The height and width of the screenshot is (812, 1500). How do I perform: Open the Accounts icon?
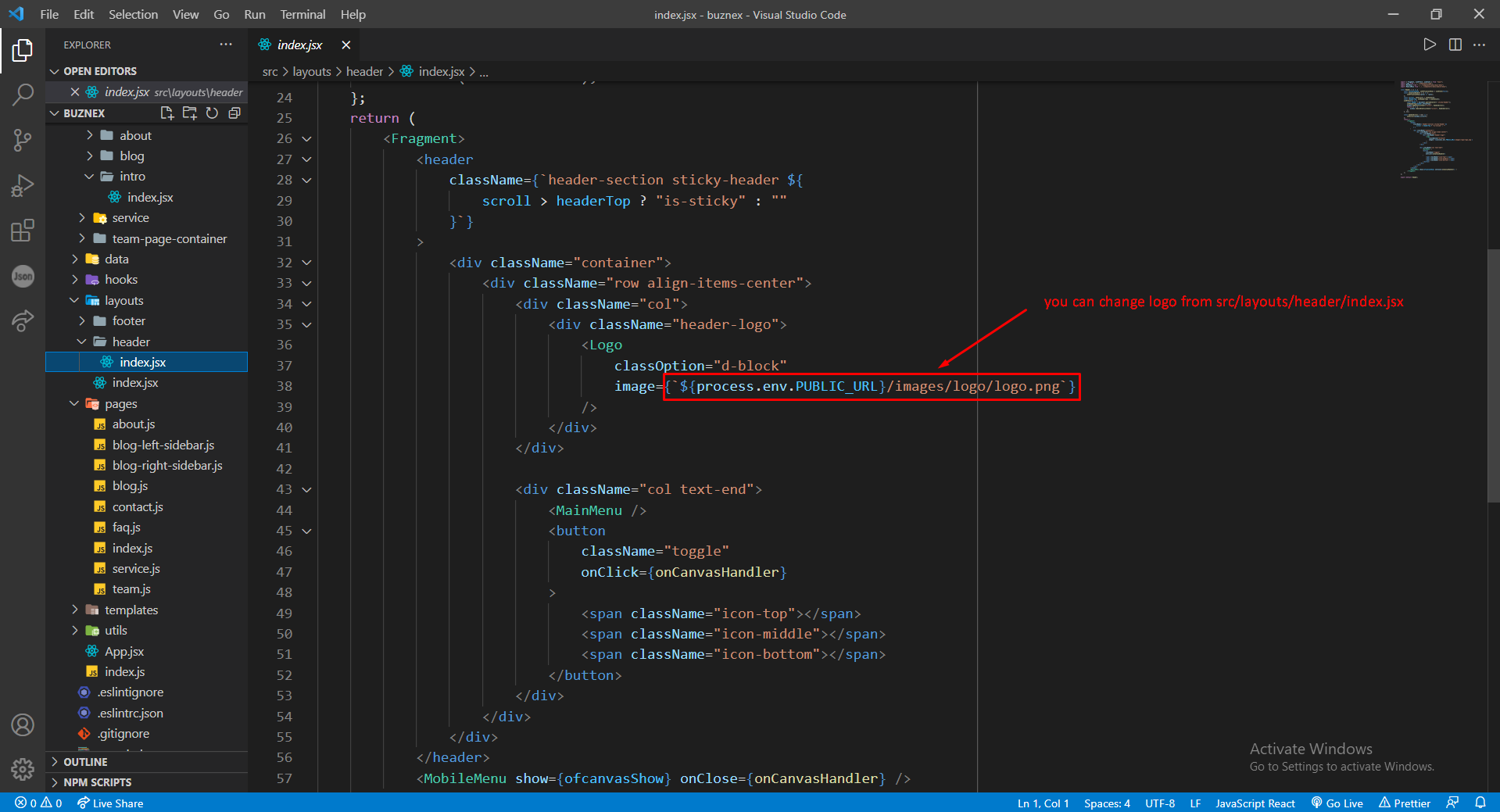23,725
